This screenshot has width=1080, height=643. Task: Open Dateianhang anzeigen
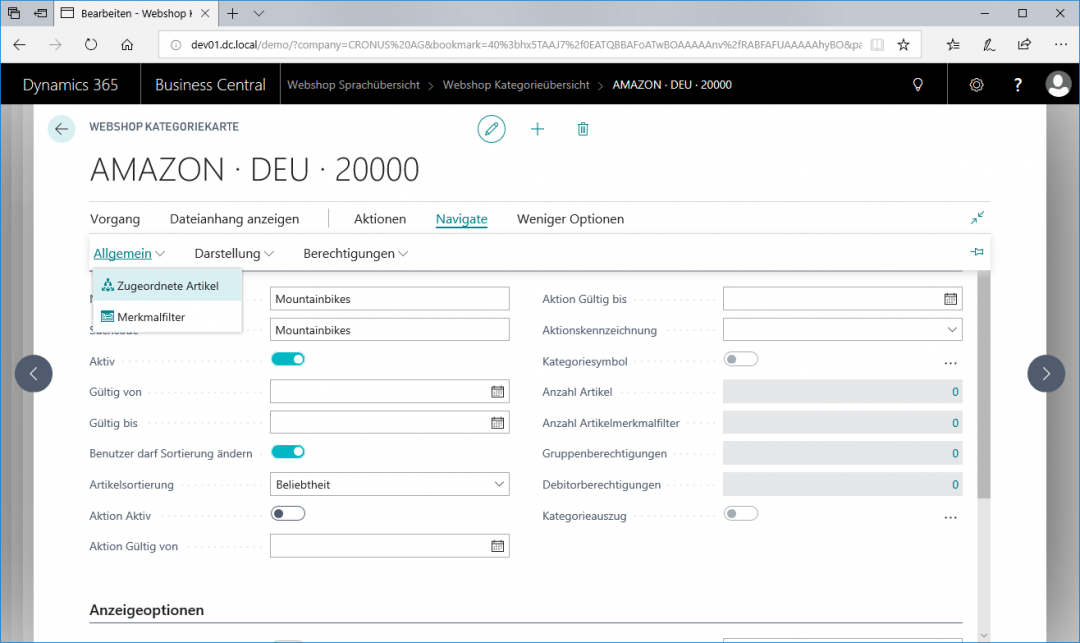(x=234, y=219)
